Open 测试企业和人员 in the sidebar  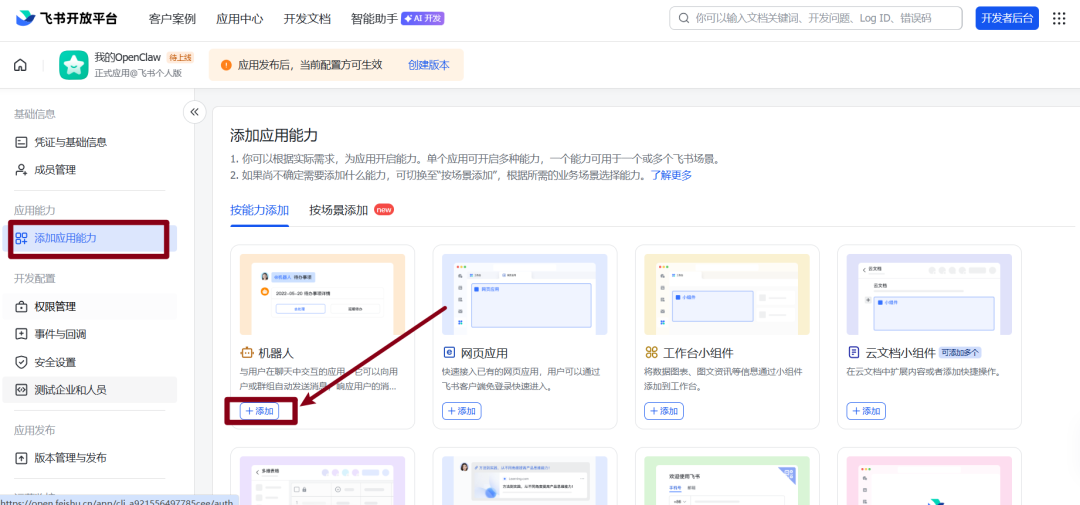click(70, 389)
